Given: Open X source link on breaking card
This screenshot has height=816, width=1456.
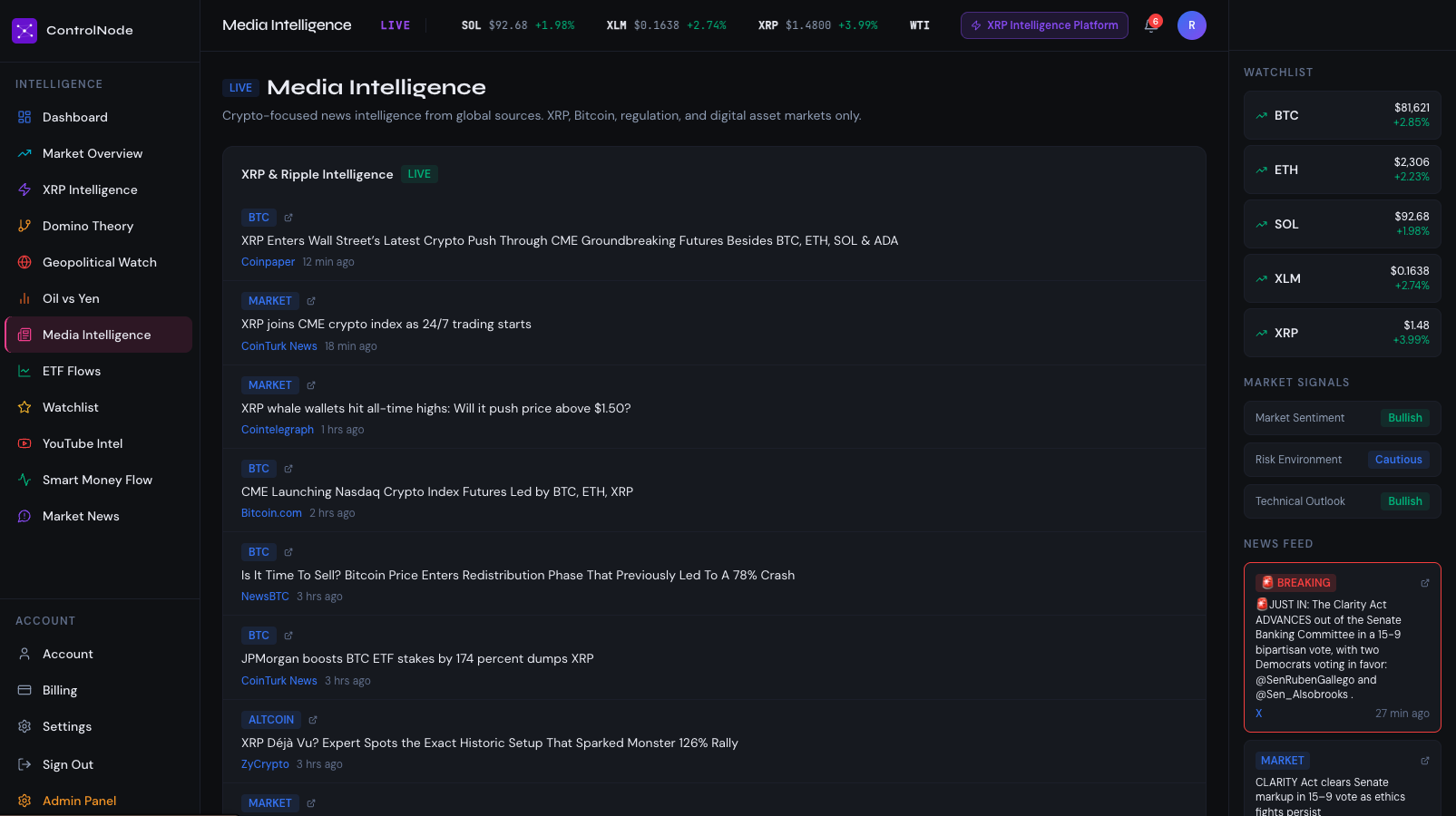Looking at the screenshot, I should 1258,714.
